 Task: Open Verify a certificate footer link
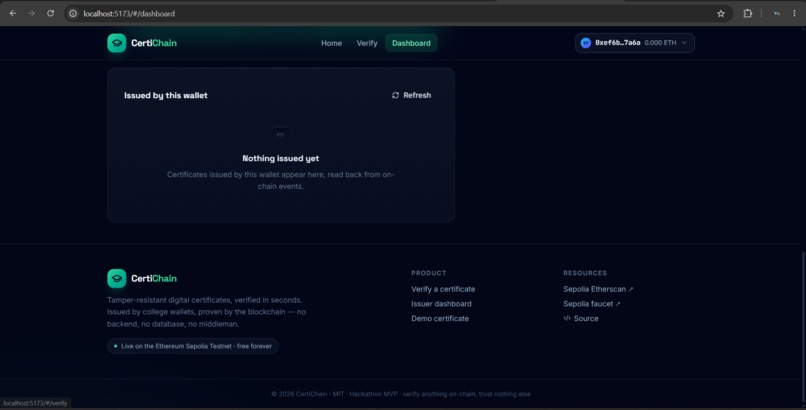pyautogui.click(x=443, y=289)
